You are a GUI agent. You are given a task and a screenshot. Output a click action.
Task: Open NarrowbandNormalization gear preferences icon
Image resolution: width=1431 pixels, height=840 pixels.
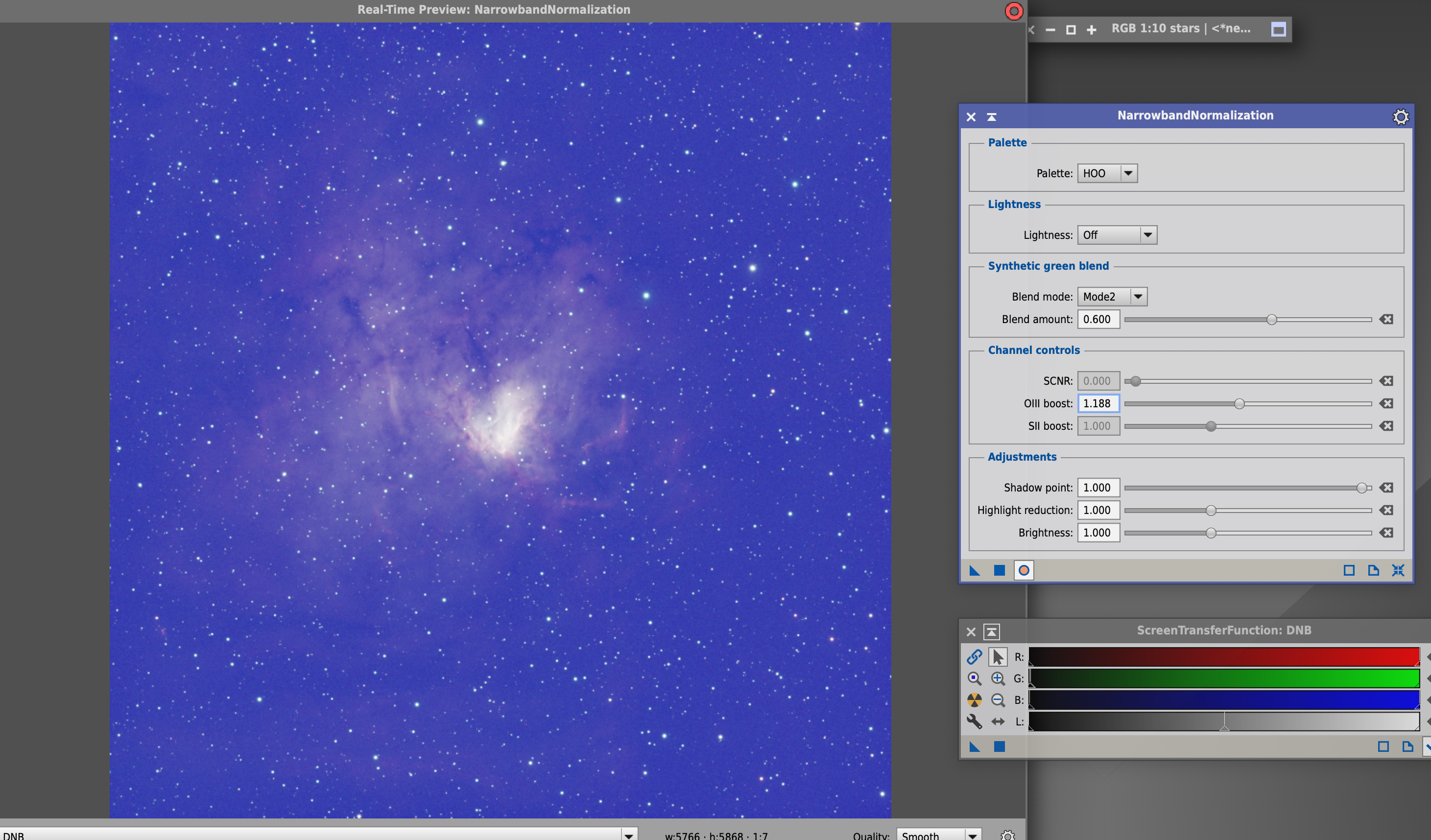[x=1401, y=117]
